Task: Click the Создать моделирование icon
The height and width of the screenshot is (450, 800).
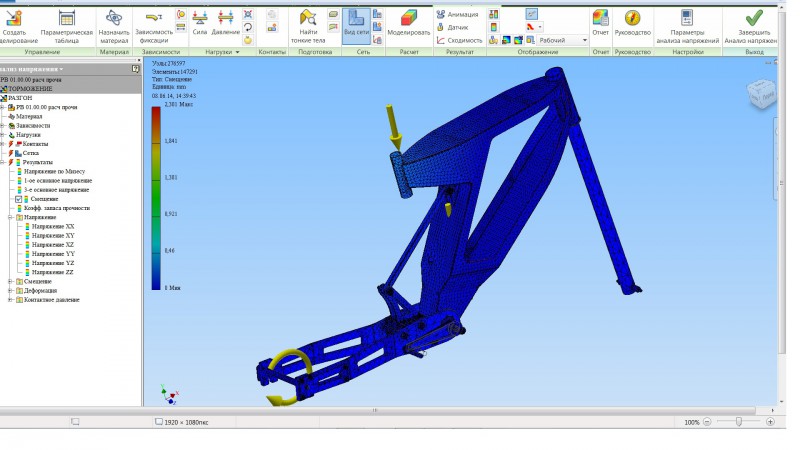Action: point(14,19)
